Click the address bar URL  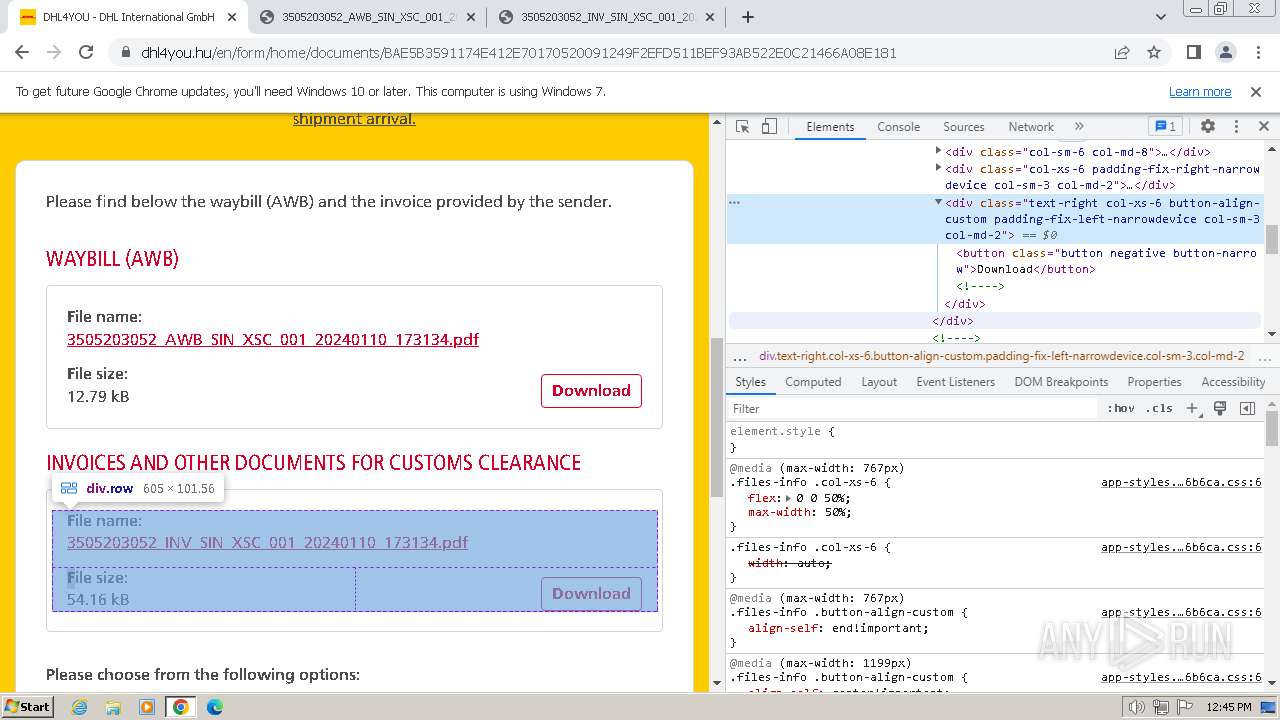tap(518, 53)
